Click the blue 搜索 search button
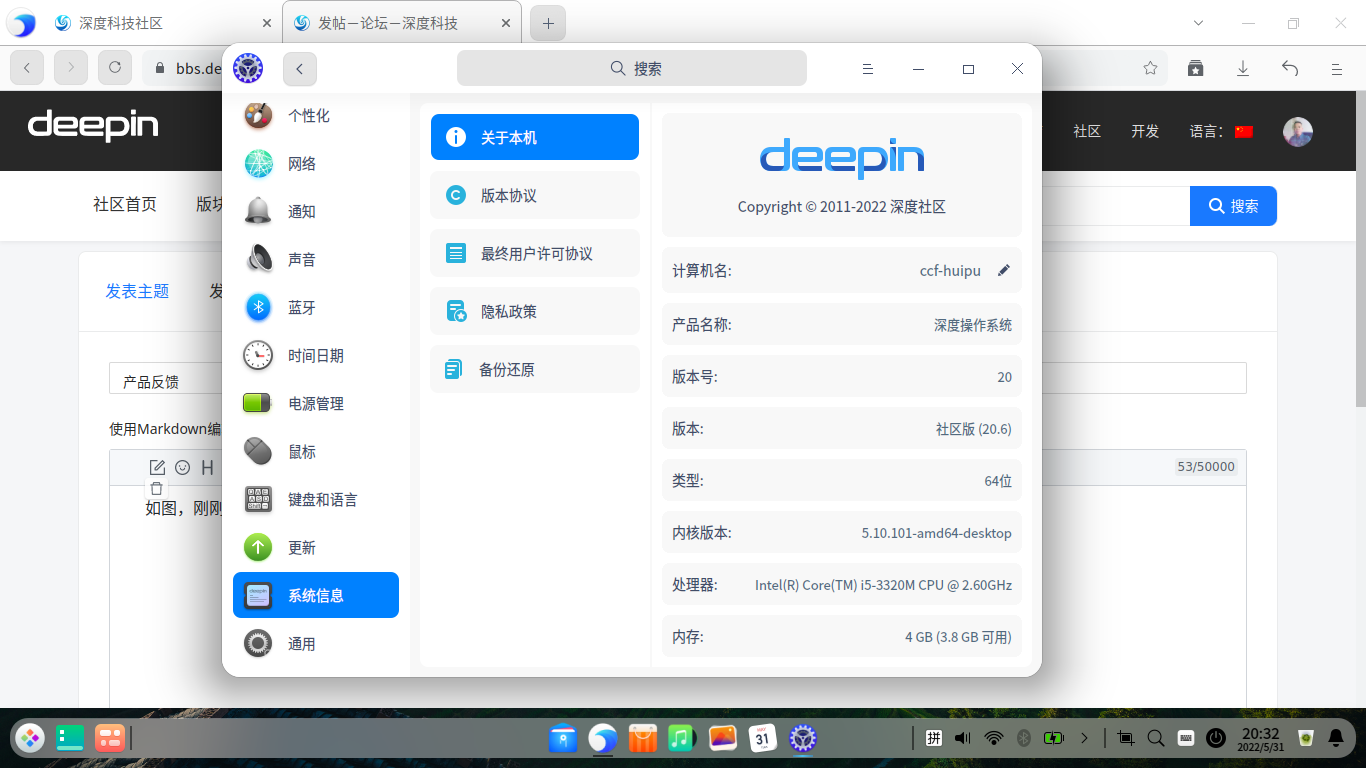This screenshot has height=768, width=1366. click(x=1232, y=206)
